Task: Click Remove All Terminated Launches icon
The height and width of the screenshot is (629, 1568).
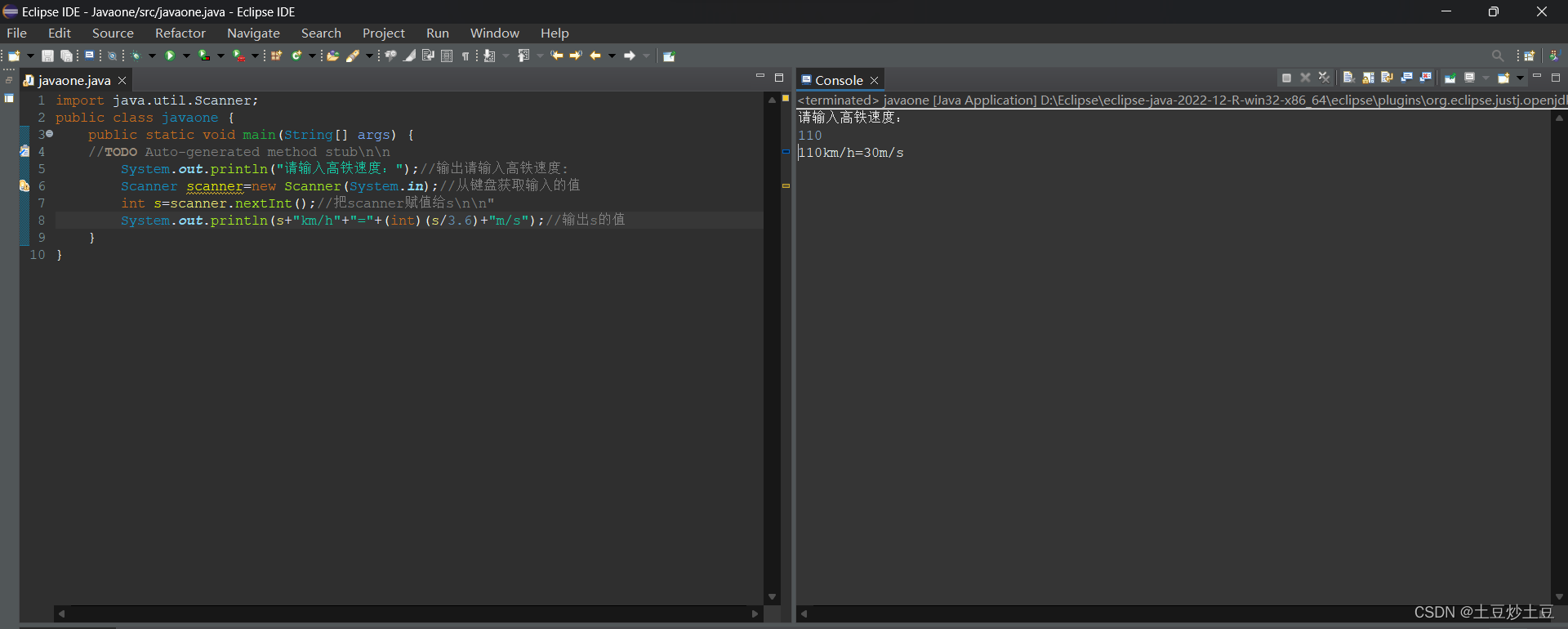Action: click(x=1324, y=78)
